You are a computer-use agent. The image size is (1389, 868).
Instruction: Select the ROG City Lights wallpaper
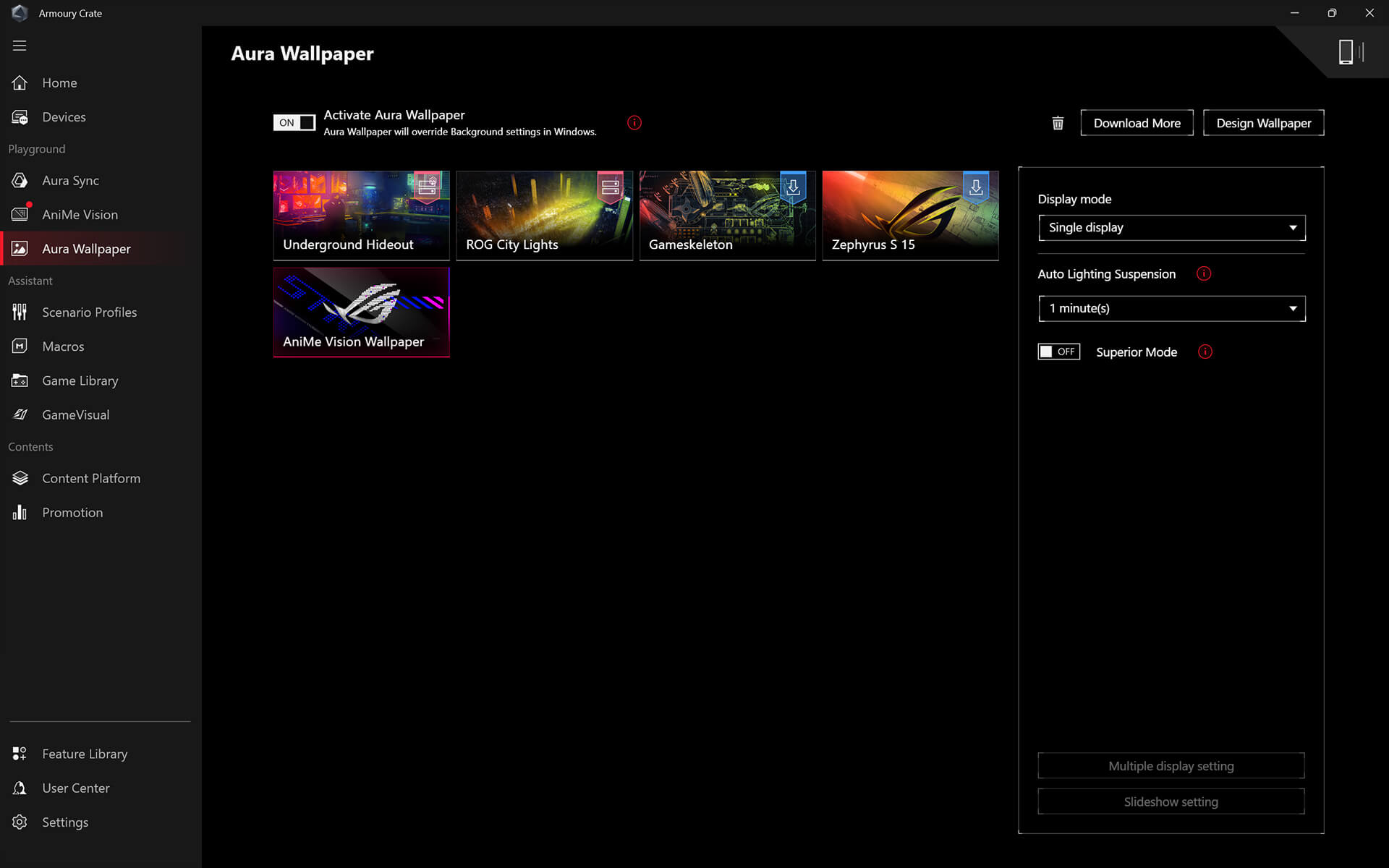click(545, 216)
